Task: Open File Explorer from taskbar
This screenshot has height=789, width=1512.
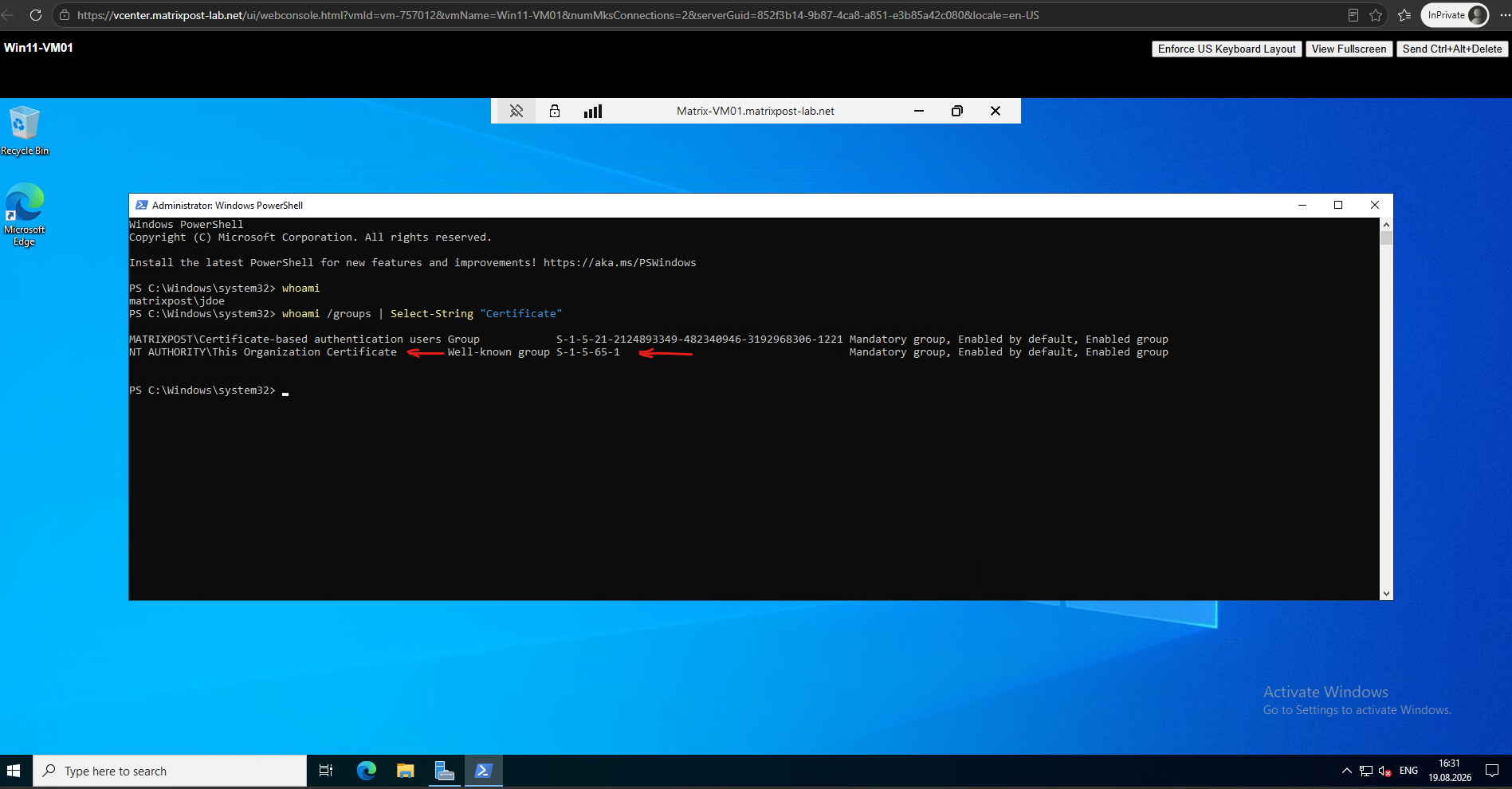Action: tap(406, 771)
